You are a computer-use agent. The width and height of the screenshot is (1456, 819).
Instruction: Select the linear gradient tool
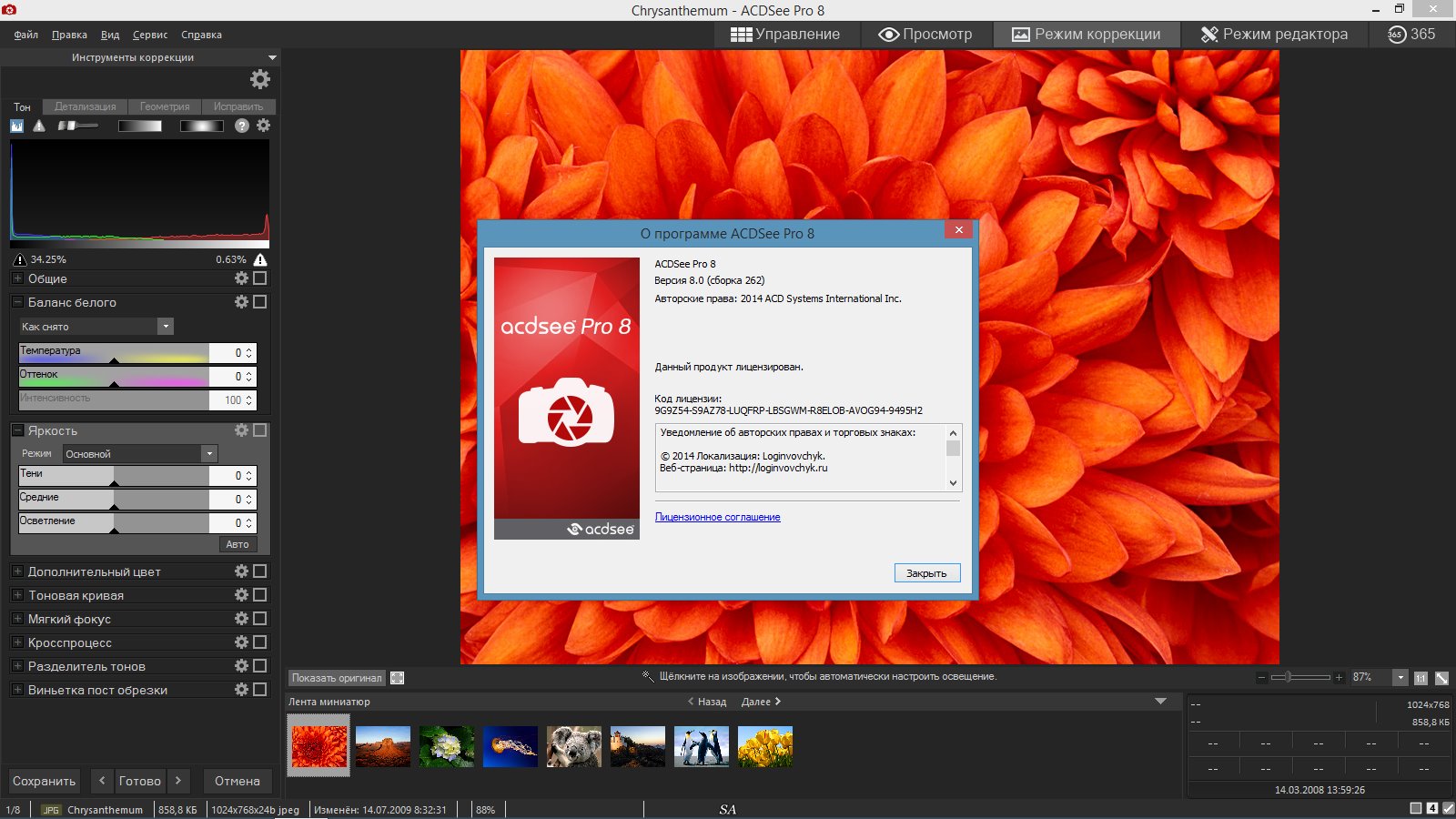tap(140, 126)
